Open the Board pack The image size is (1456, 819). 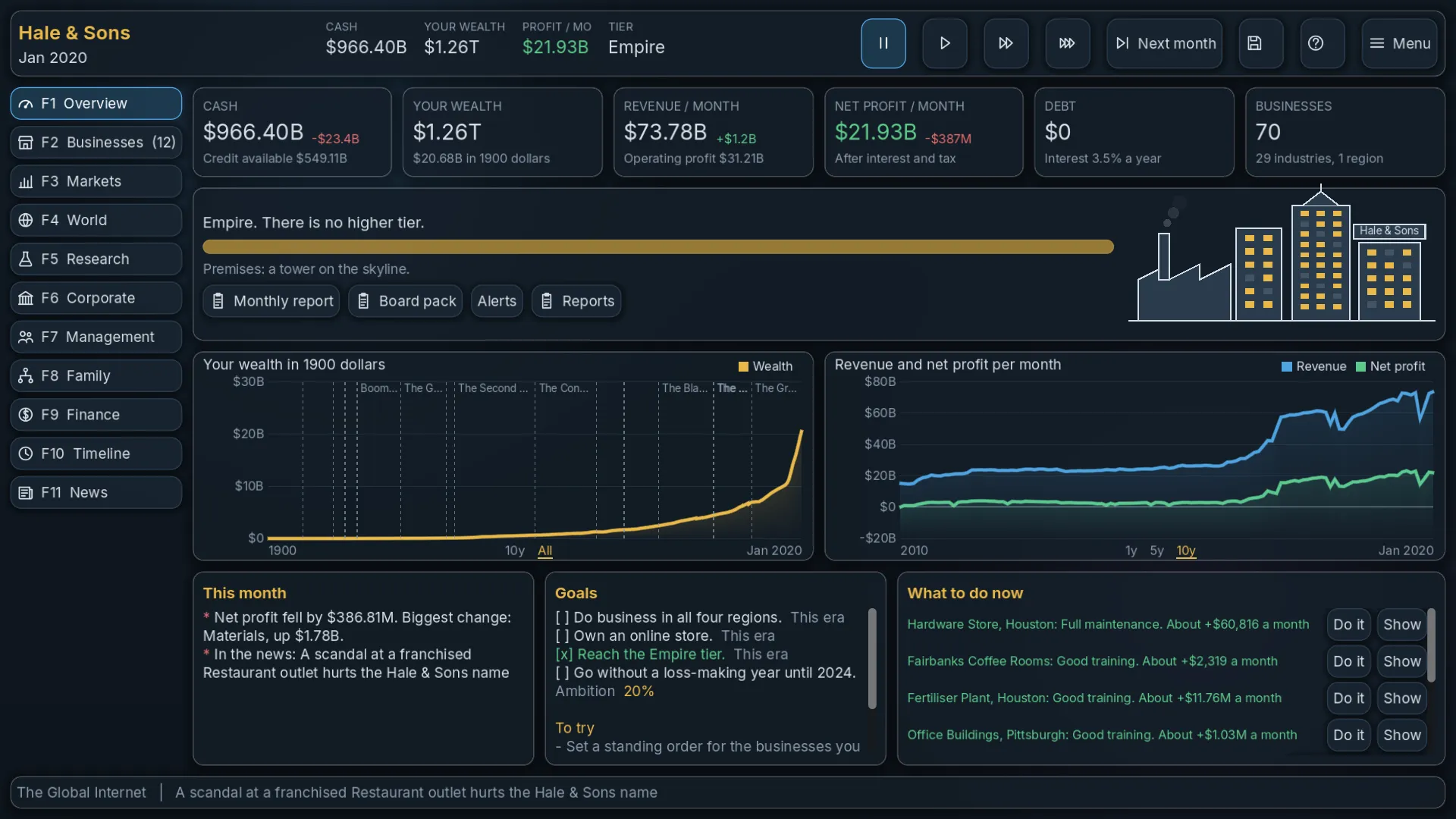tap(406, 301)
